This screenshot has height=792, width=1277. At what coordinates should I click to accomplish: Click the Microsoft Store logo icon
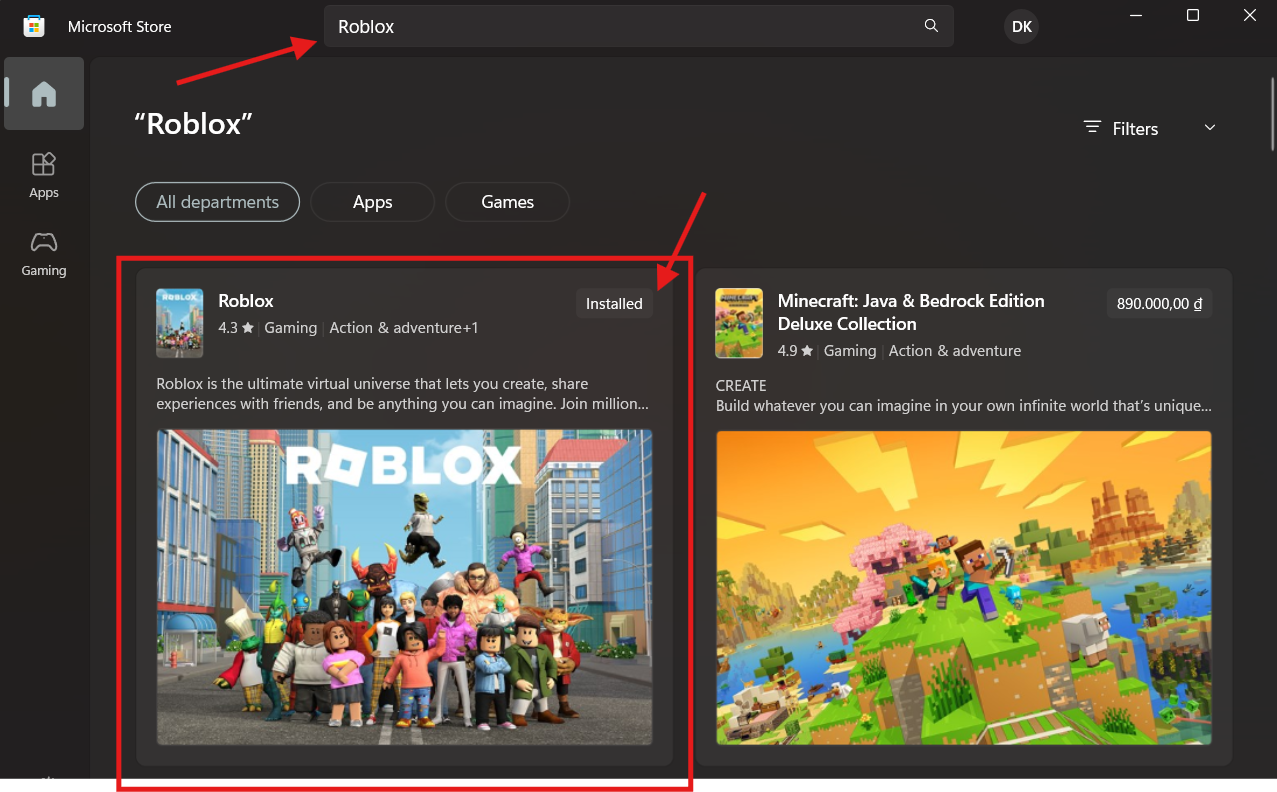(34, 27)
